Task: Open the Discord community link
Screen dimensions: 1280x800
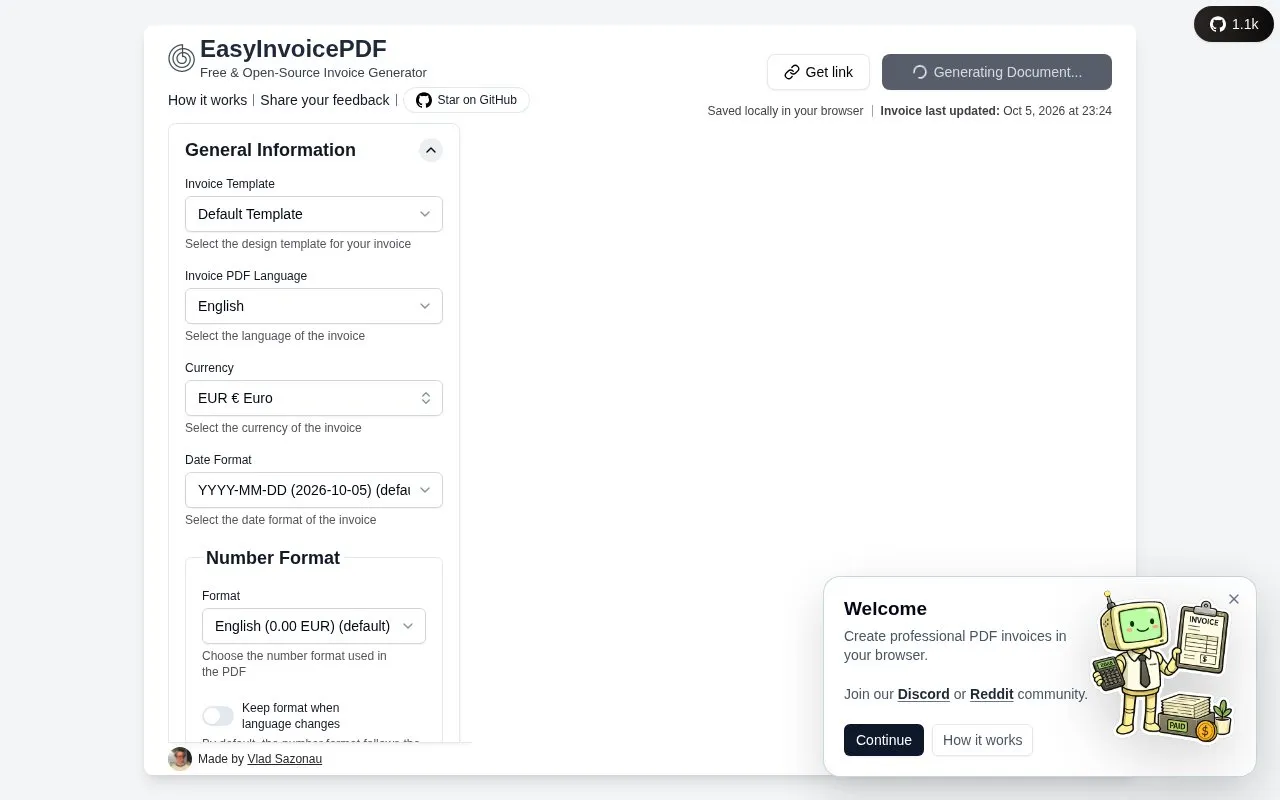Action: tap(924, 694)
